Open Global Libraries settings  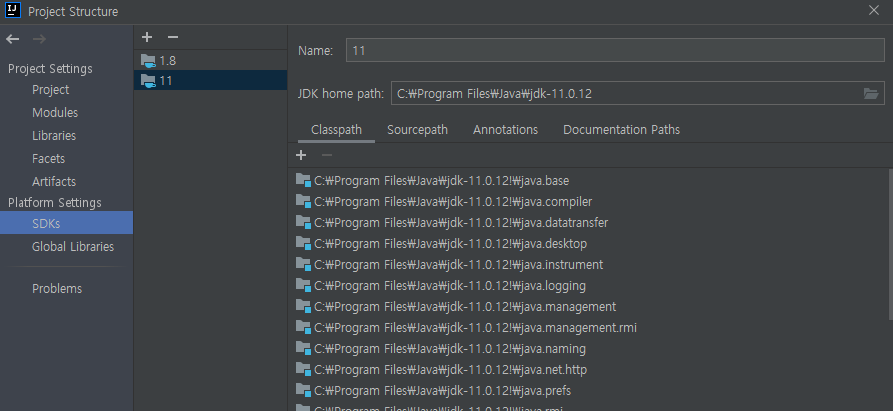pos(72,246)
